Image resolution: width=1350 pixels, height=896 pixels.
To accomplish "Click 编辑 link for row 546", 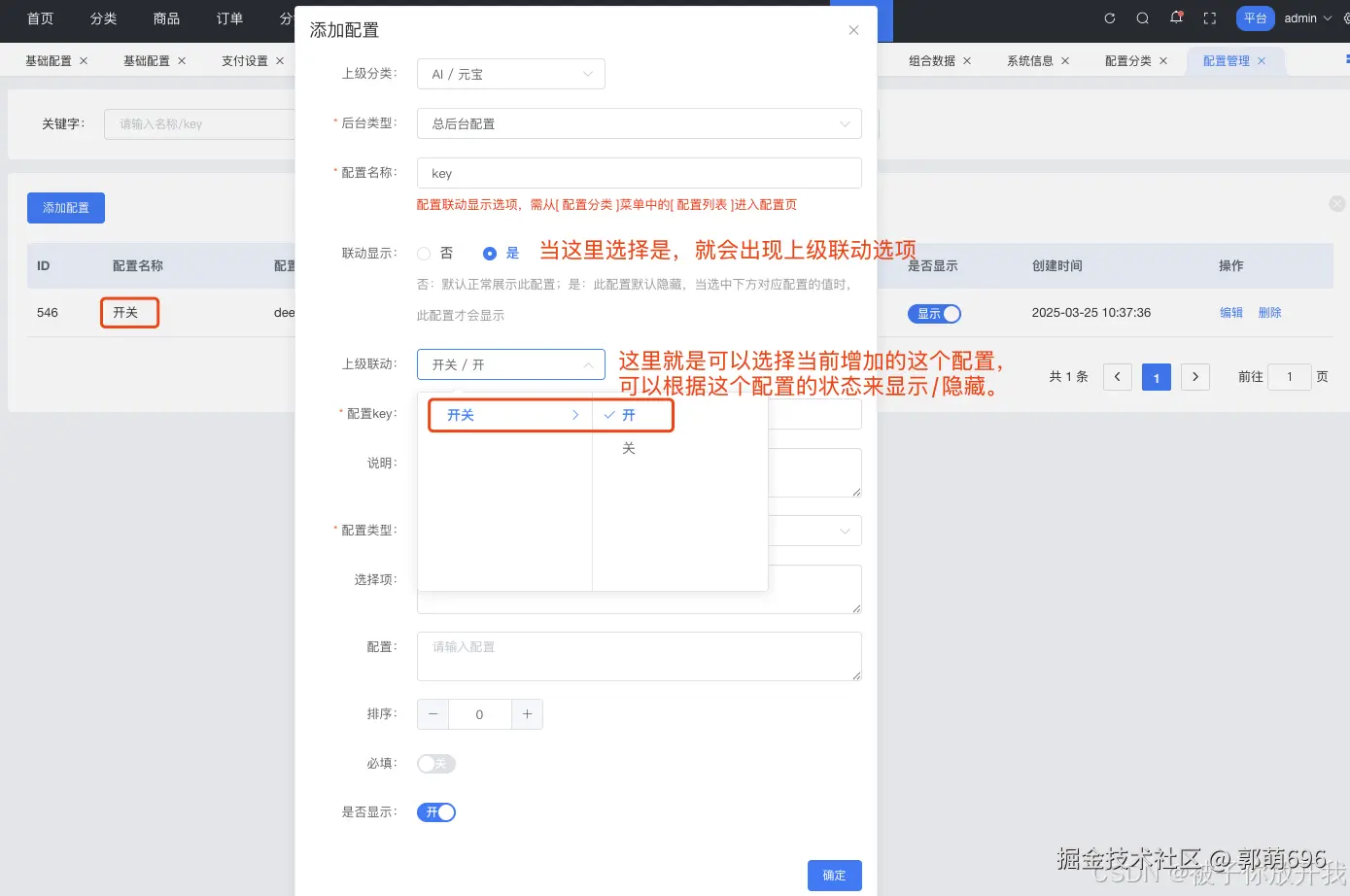I will [x=1231, y=313].
